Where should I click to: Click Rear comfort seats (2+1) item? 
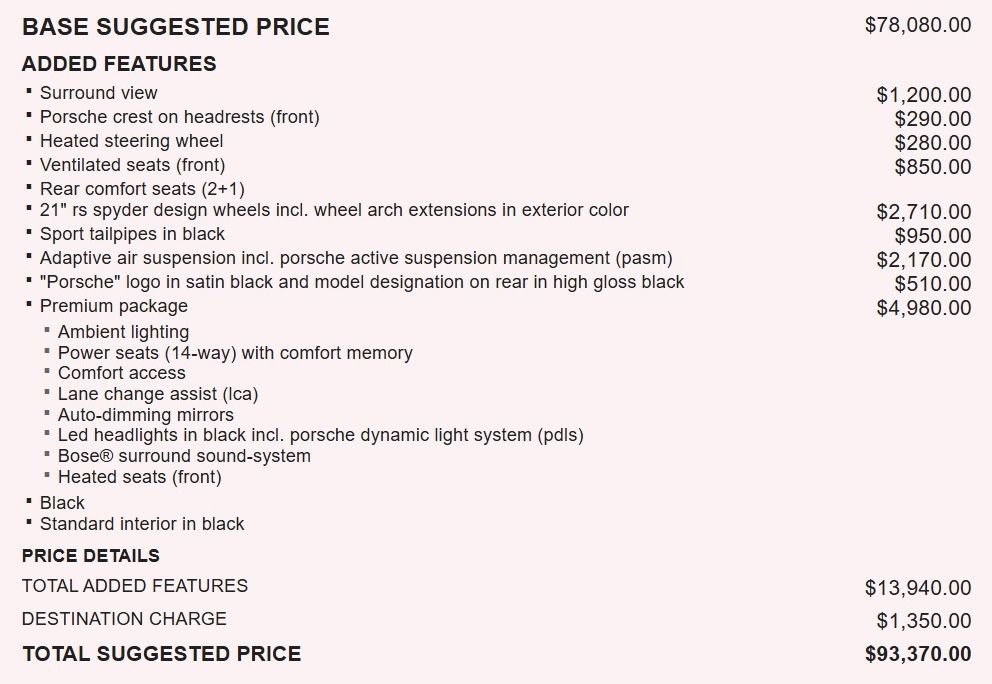point(142,189)
